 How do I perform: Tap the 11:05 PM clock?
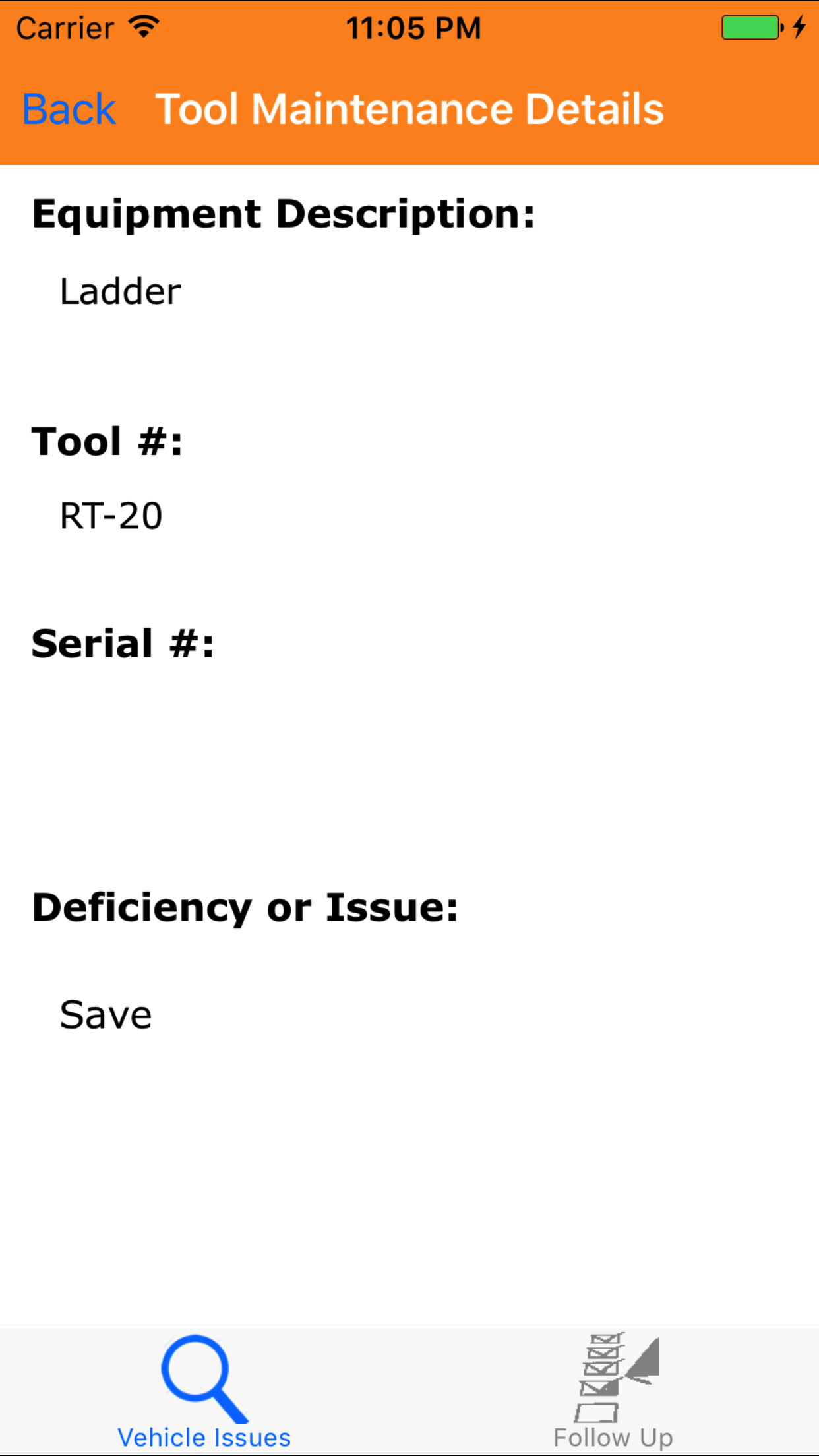pos(413,28)
